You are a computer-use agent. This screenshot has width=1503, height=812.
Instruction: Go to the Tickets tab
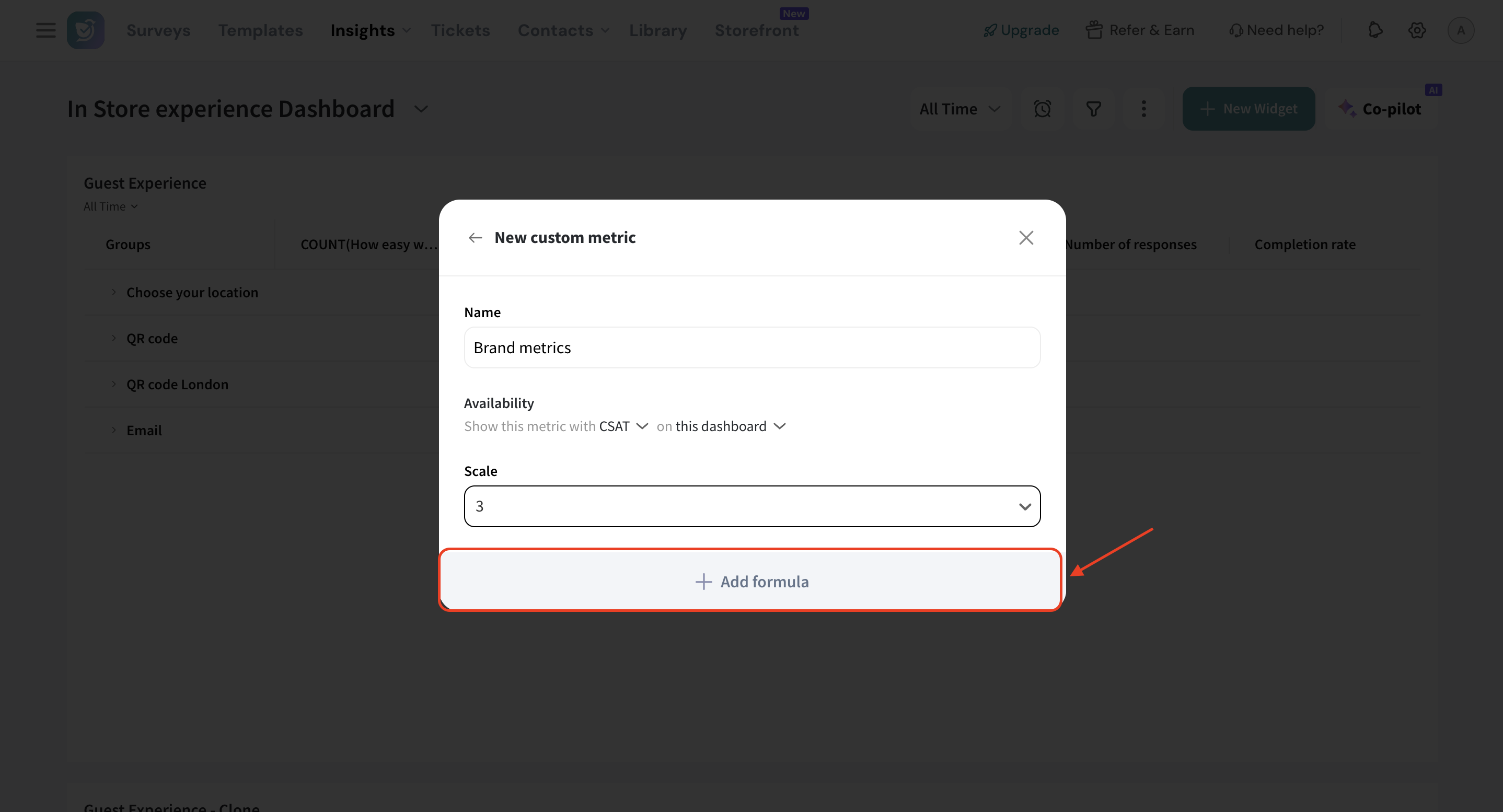[x=460, y=30]
